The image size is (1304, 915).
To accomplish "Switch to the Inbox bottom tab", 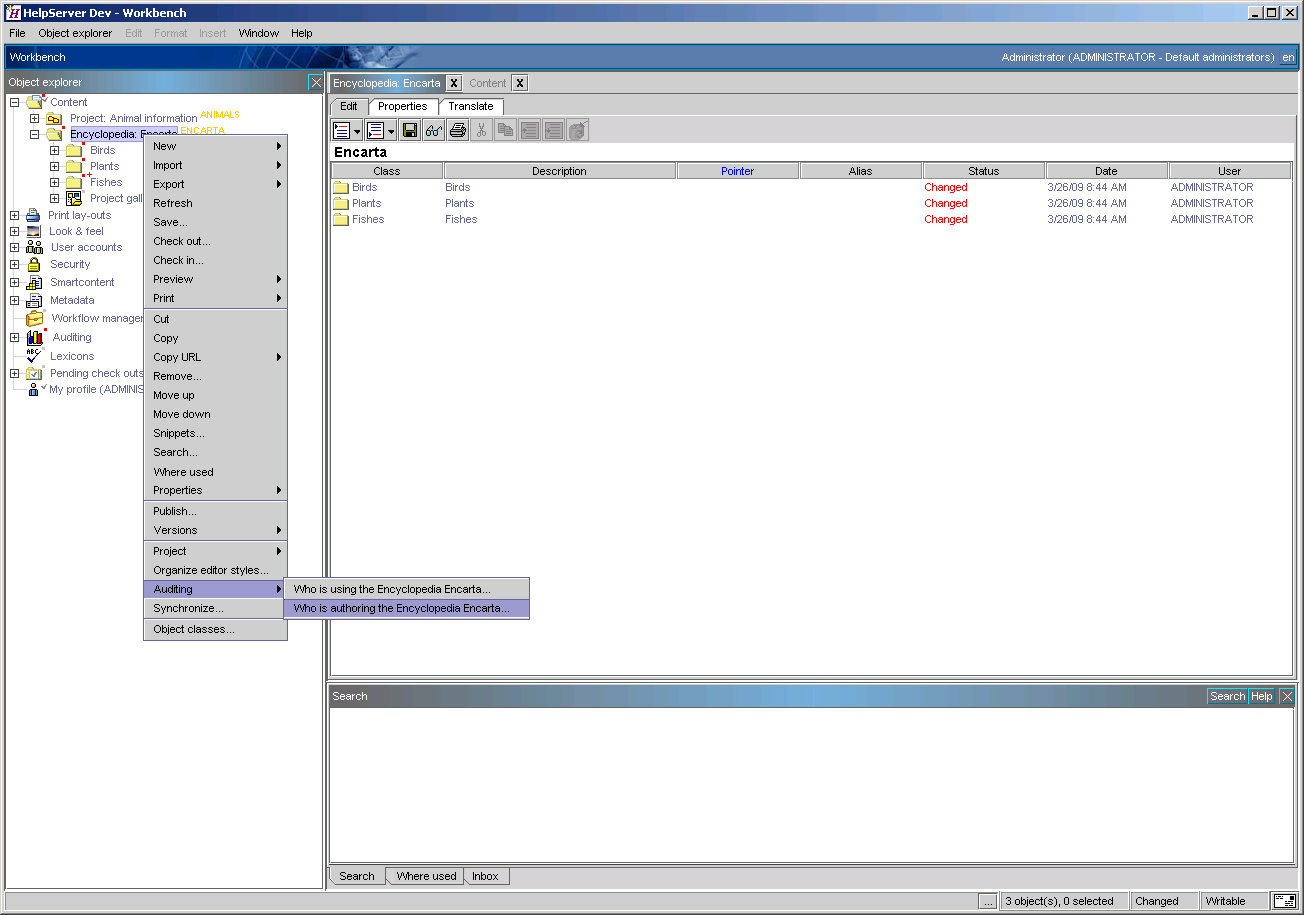I will coord(485,876).
